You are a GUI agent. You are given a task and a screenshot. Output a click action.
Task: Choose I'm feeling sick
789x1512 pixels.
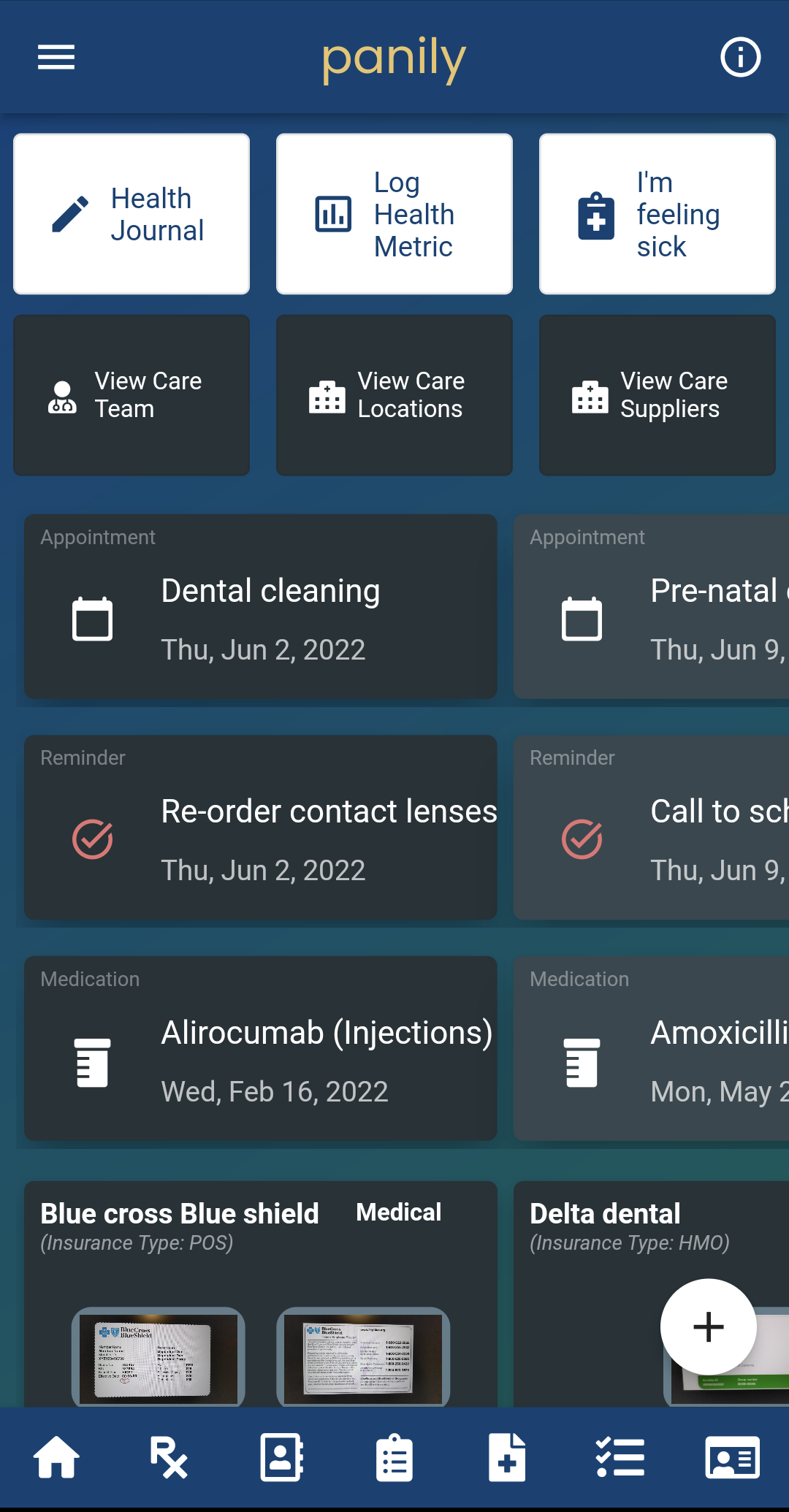coord(657,214)
